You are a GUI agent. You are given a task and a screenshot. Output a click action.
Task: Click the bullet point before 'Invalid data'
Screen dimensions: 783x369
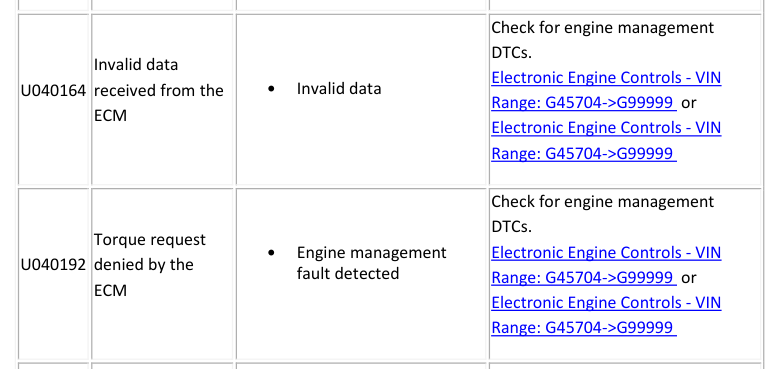pos(271,89)
